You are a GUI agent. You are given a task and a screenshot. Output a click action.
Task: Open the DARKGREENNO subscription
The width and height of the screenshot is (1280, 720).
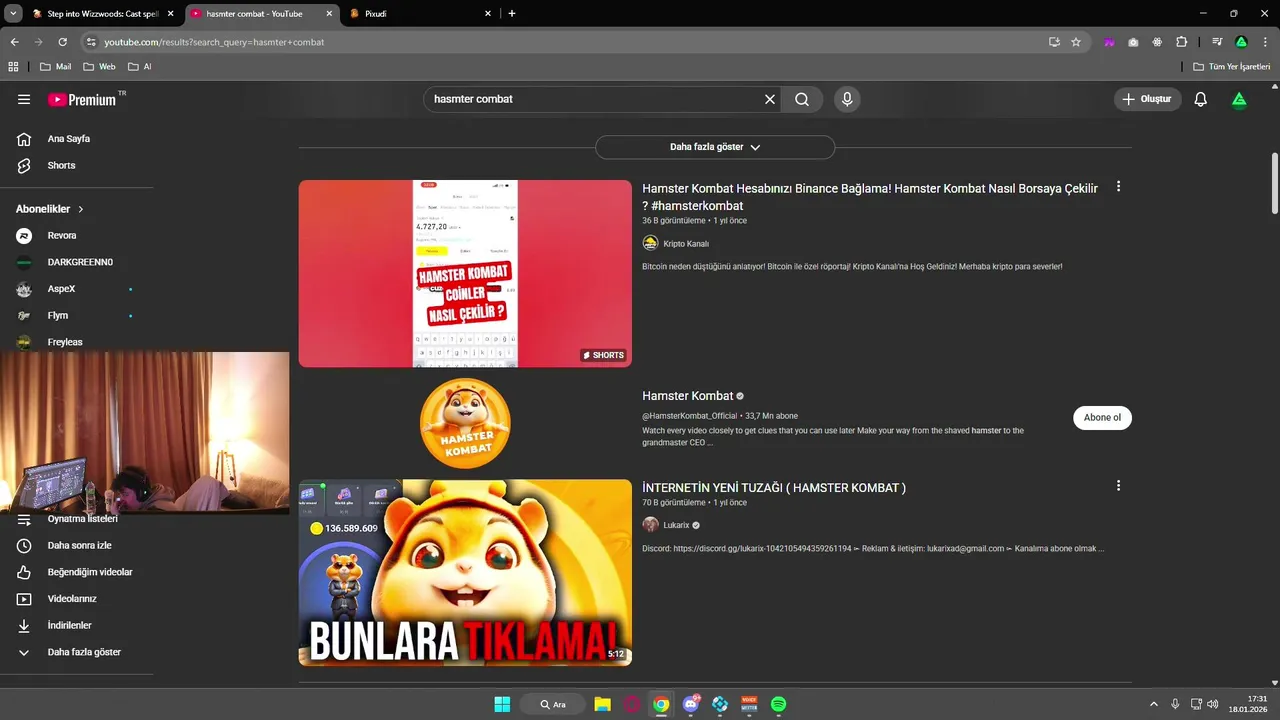[80, 262]
